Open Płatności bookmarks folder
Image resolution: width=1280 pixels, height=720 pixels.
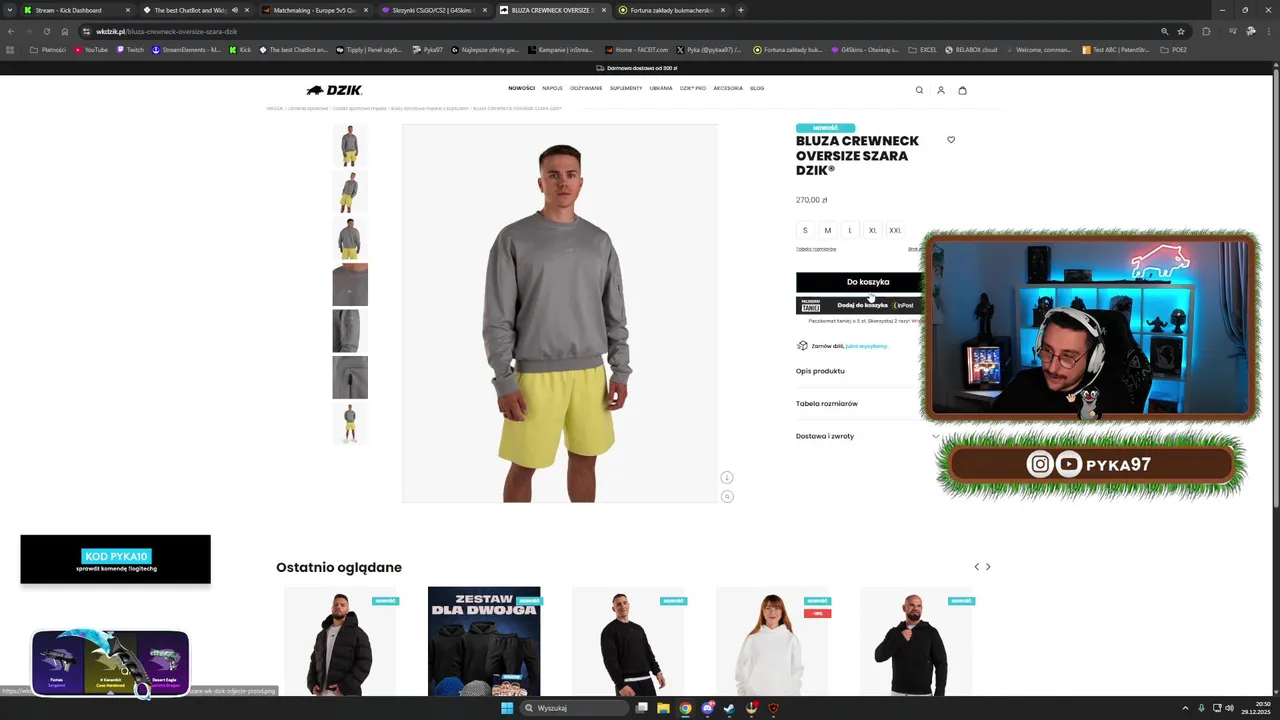click(48, 49)
